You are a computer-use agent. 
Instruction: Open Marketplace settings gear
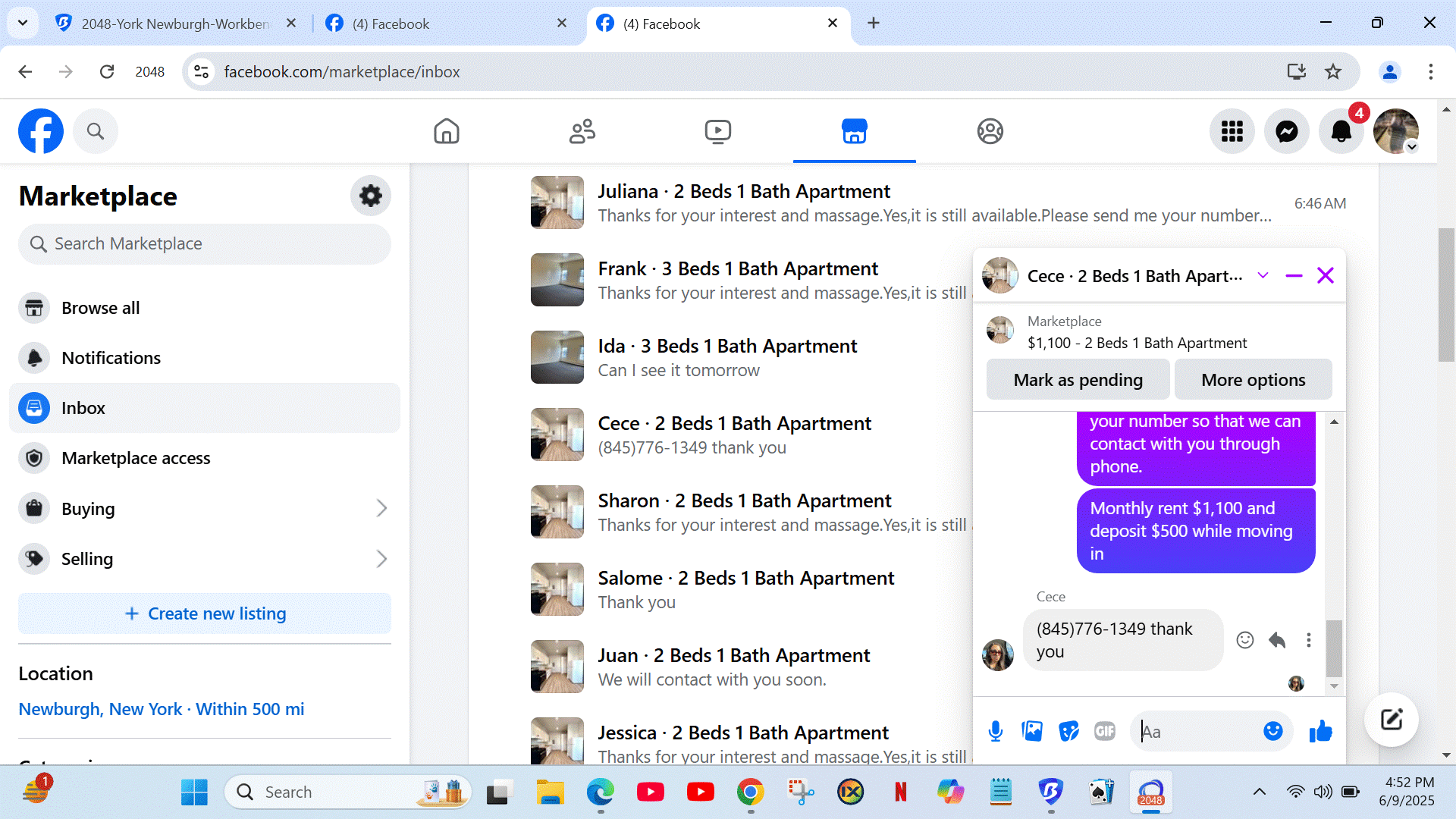click(370, 196)
